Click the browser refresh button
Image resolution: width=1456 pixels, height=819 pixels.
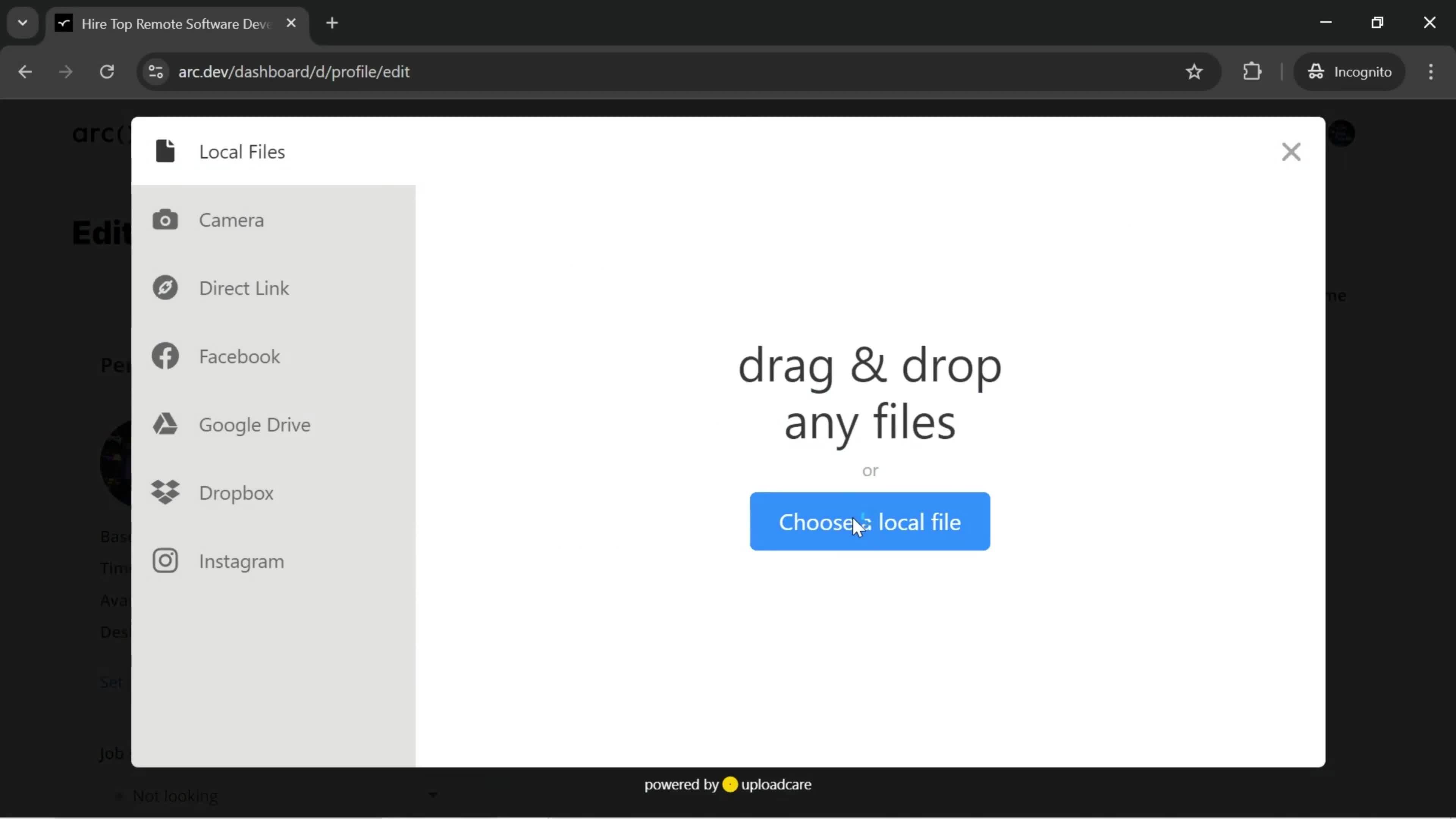(x=107, y=71)
